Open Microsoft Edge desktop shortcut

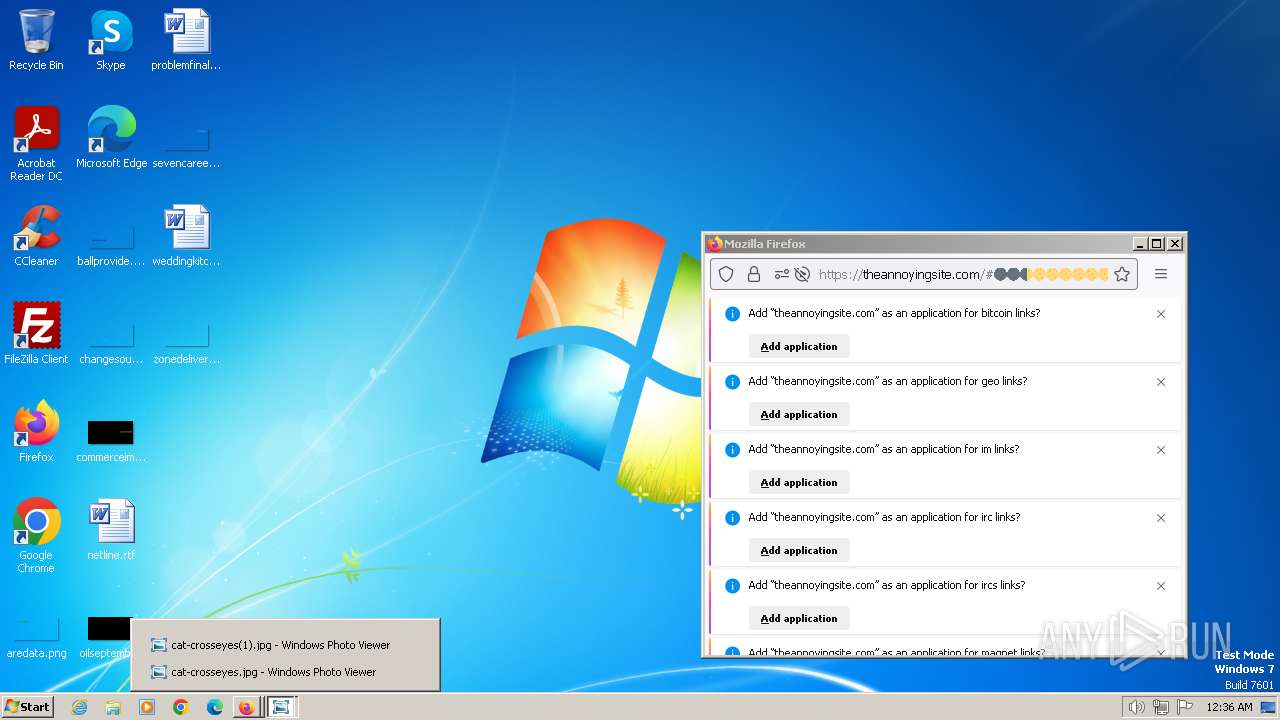pos(111,137)
